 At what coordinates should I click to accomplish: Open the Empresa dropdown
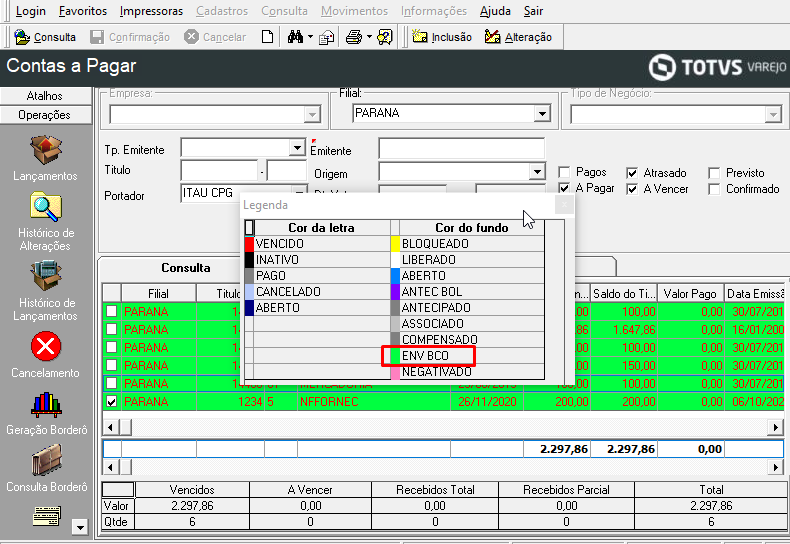312,114
